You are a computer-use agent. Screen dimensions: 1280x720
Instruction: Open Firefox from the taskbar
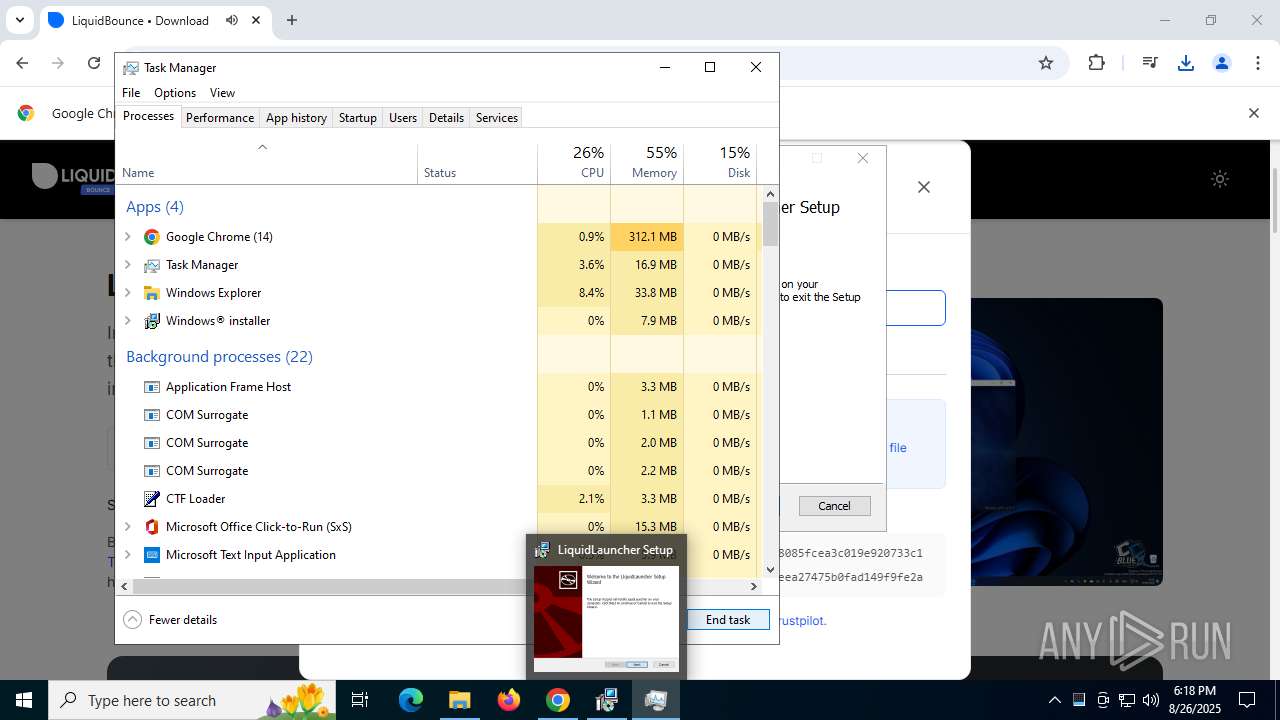tap(509, 700)
